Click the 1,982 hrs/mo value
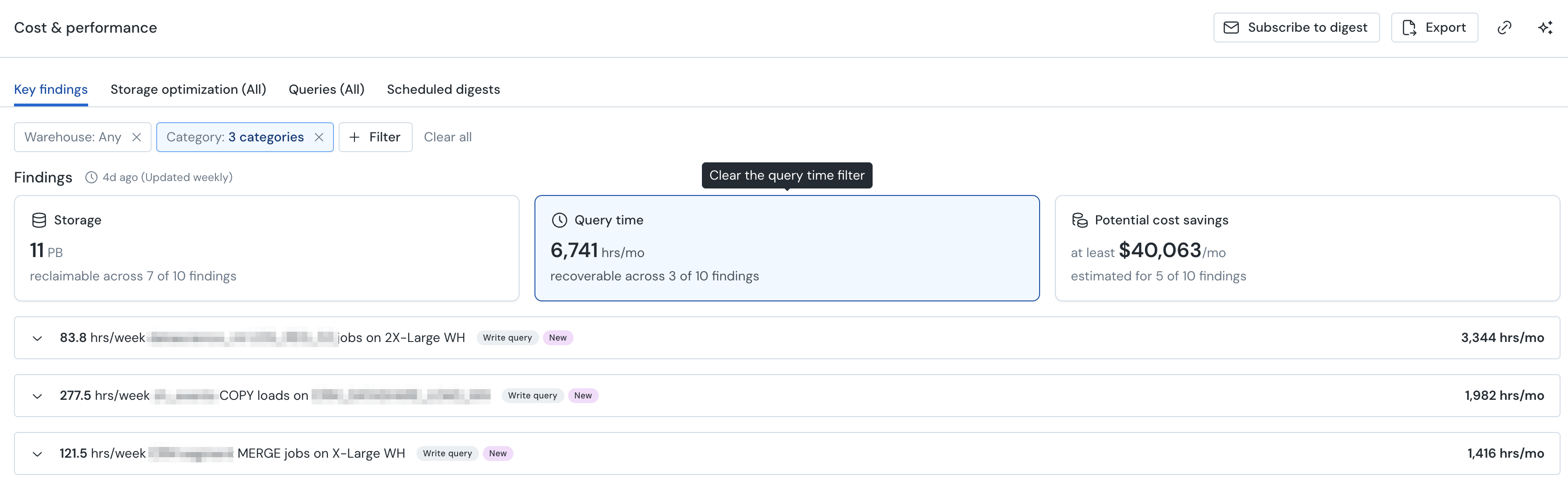Image resolution: width=1568 pixels, height=502 pixels. [1504, 395]
